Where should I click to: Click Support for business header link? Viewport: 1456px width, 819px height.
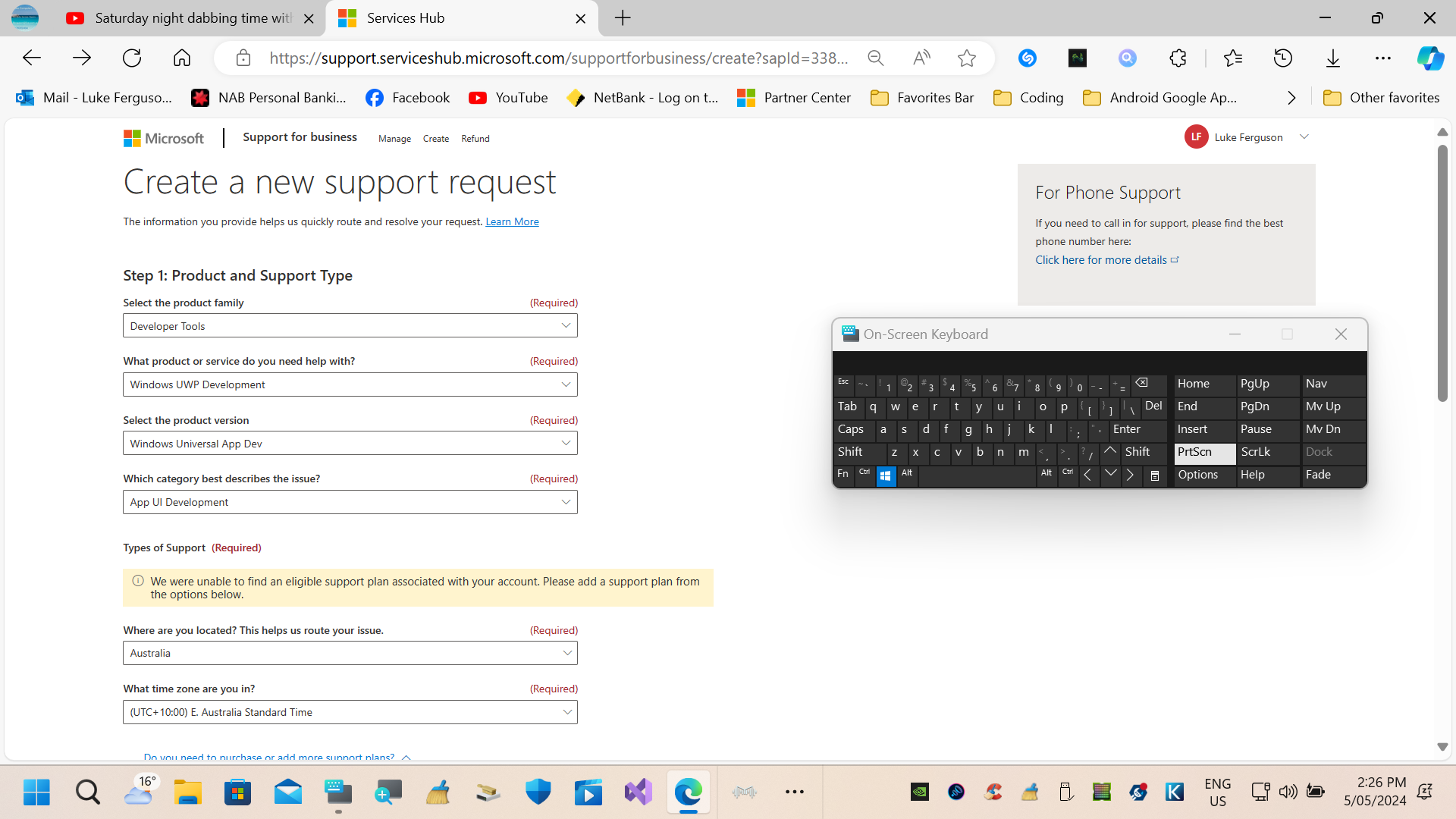[300, 137]
